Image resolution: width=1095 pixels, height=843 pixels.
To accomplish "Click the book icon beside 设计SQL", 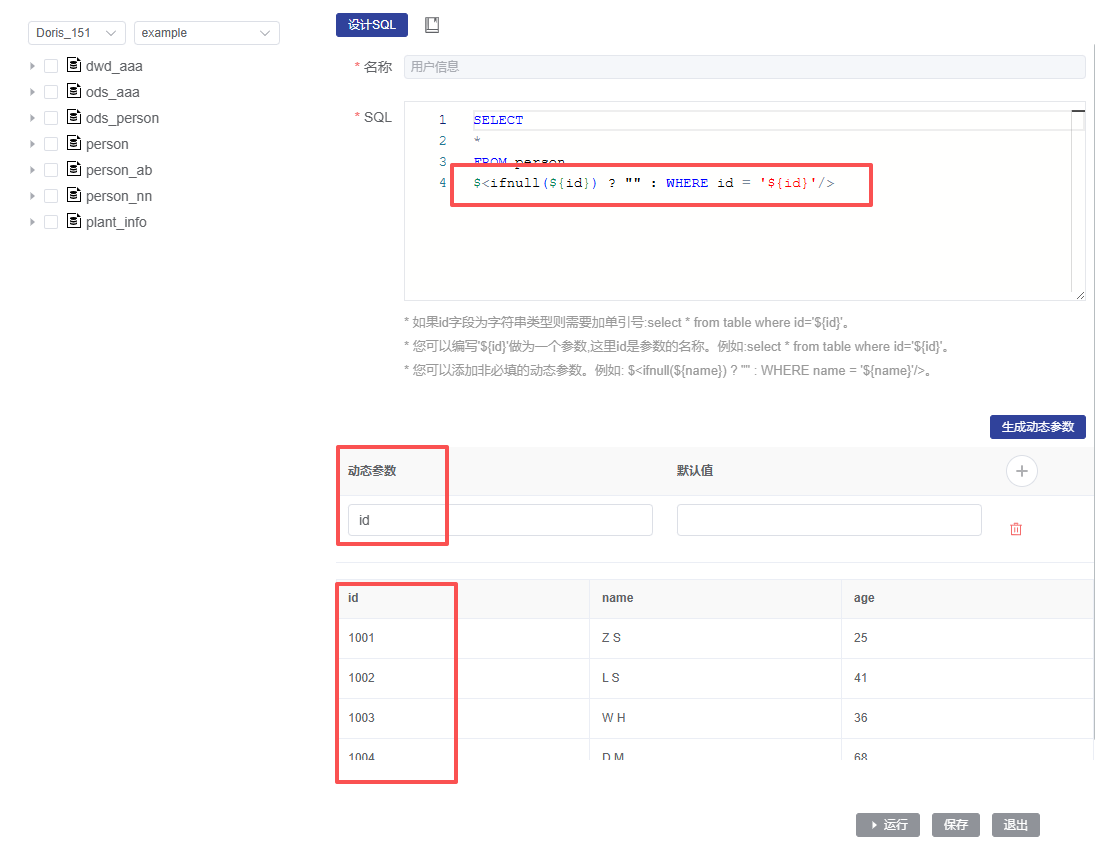I will click(432, 25).
